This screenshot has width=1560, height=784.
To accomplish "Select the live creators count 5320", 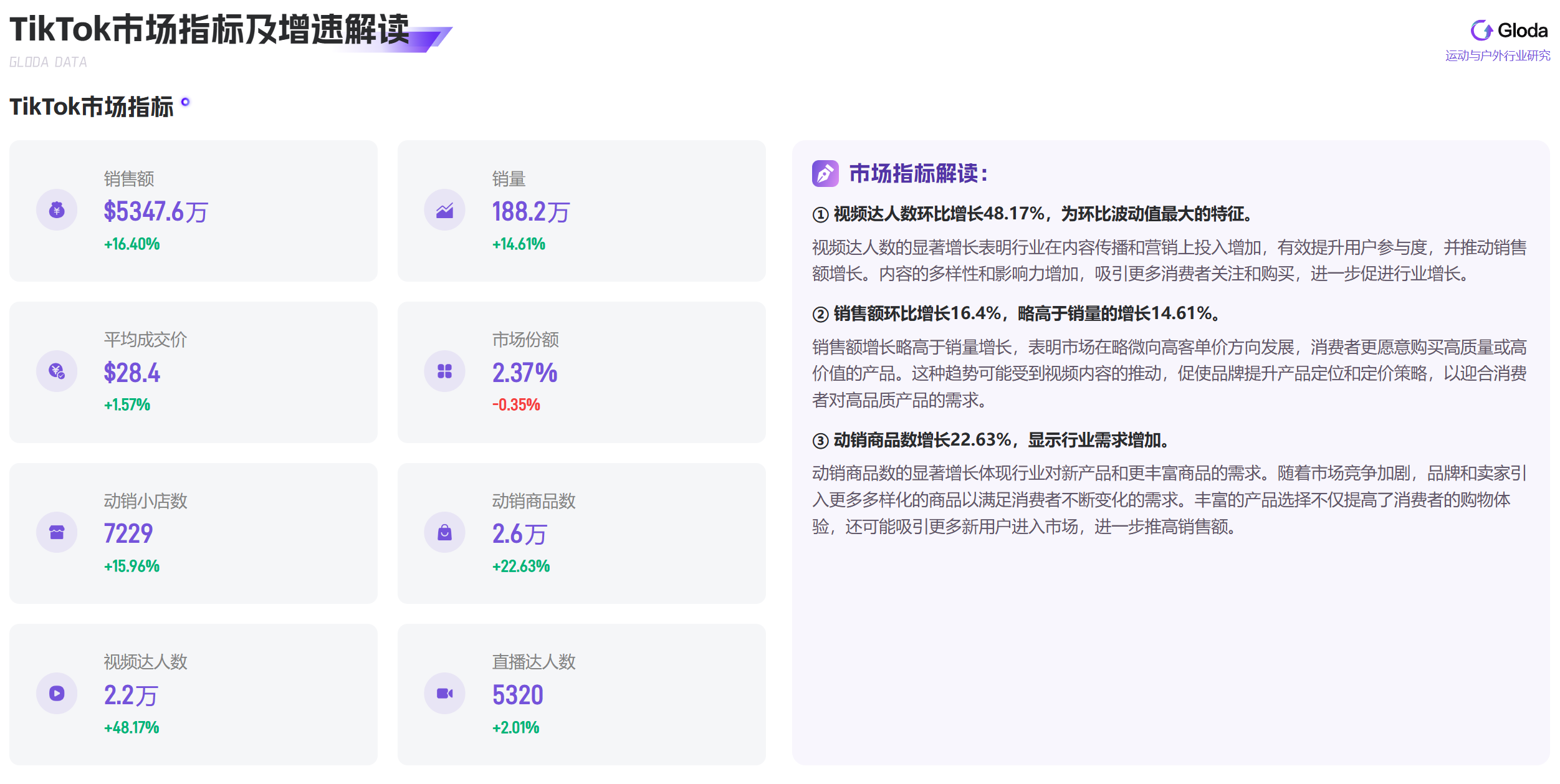I will point(517,695).
